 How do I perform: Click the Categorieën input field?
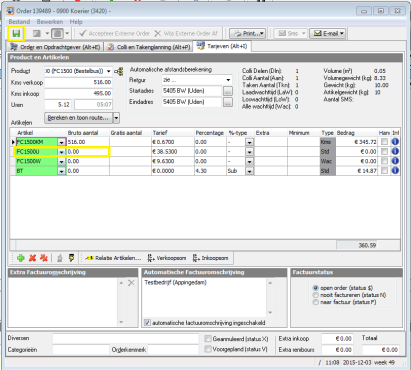point(81,350)
